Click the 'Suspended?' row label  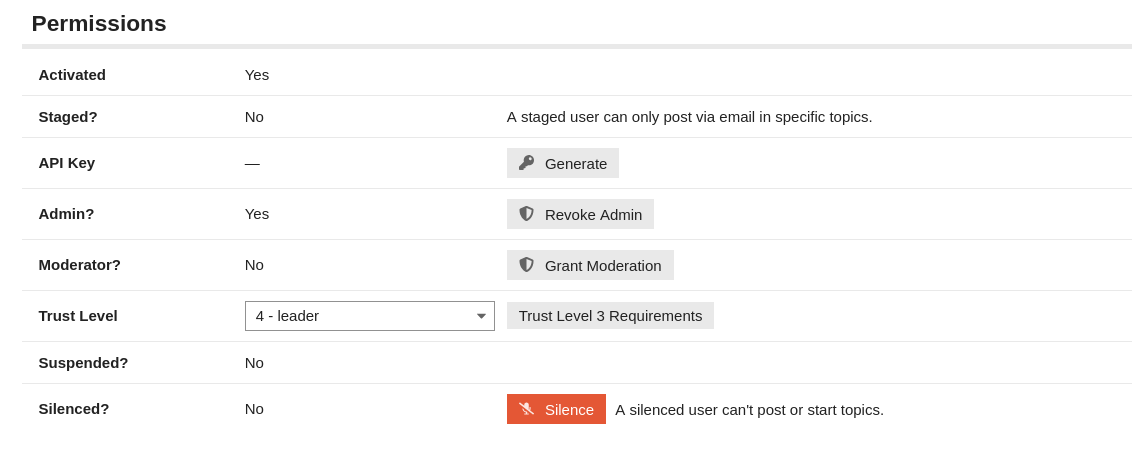tap(83, 363)
